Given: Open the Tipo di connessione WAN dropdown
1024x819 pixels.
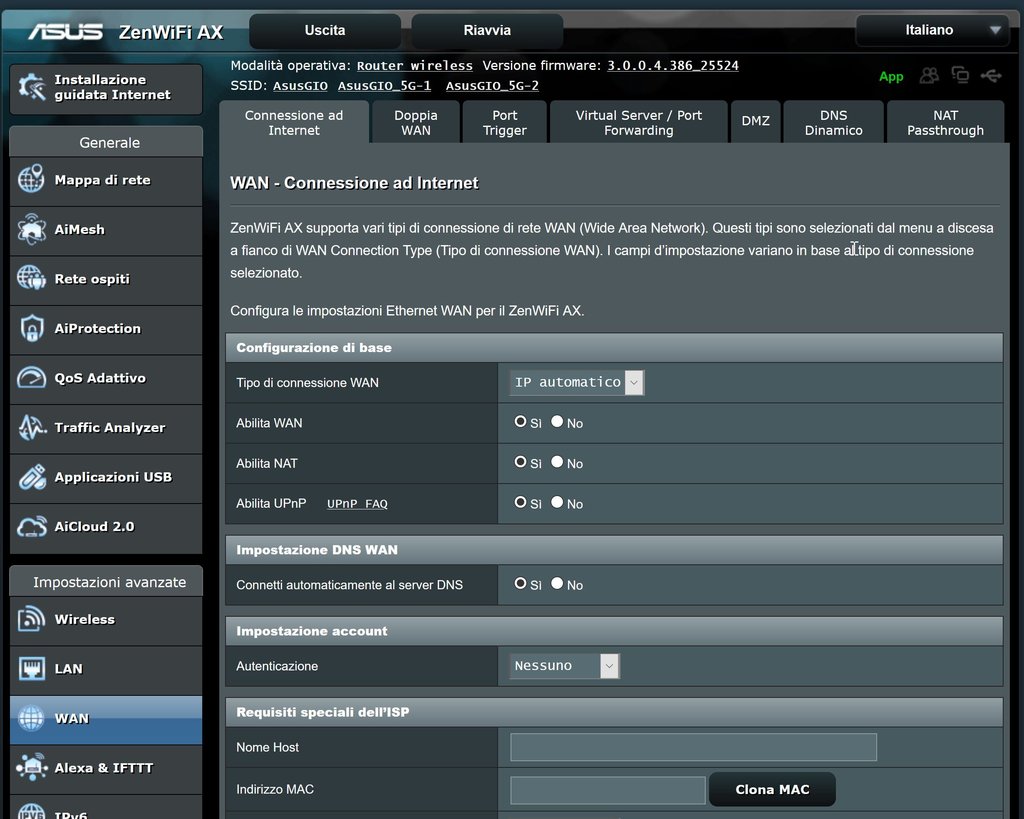Looking at the screenshot, I should pyautogui.click(x=577, y=383).
